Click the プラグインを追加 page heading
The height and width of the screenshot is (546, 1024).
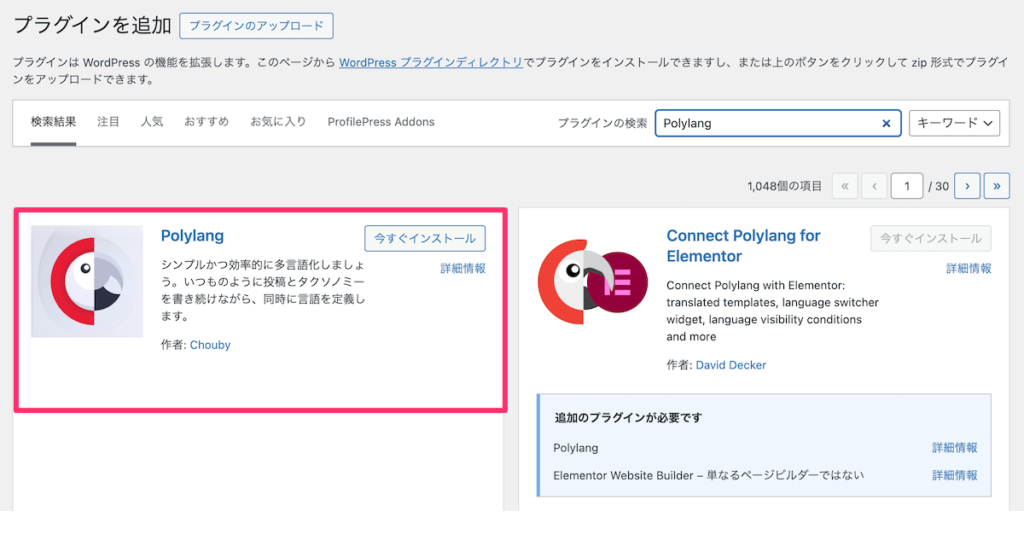click(x=92, y=25)
